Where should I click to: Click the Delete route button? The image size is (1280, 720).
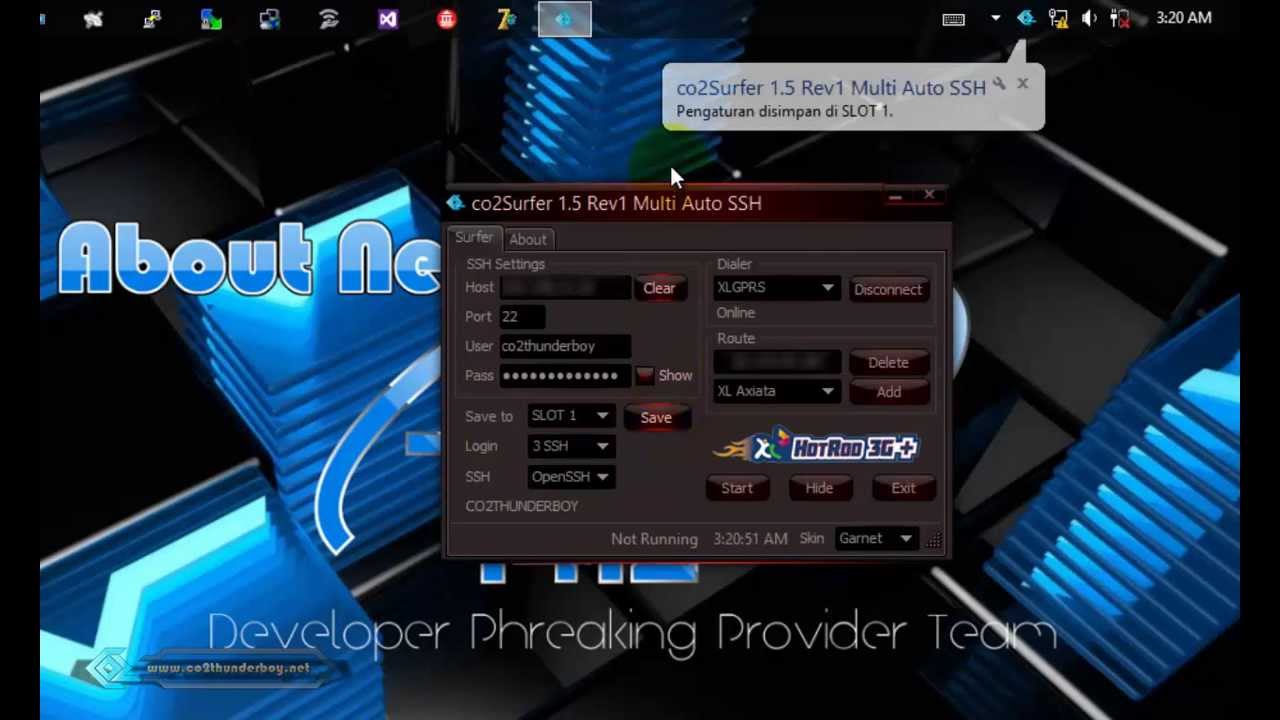click(x=888, y=362)
